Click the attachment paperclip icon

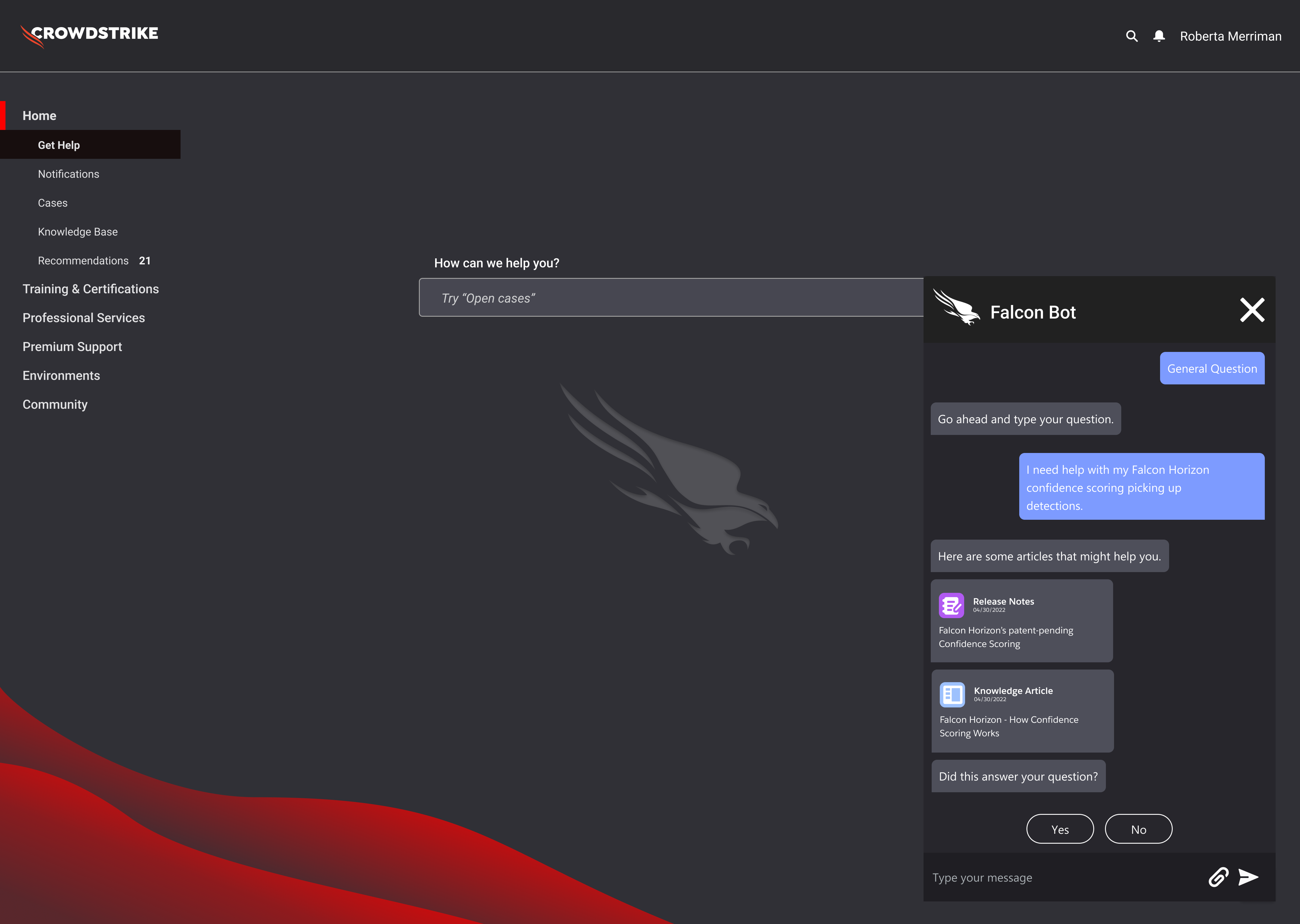1218,877
